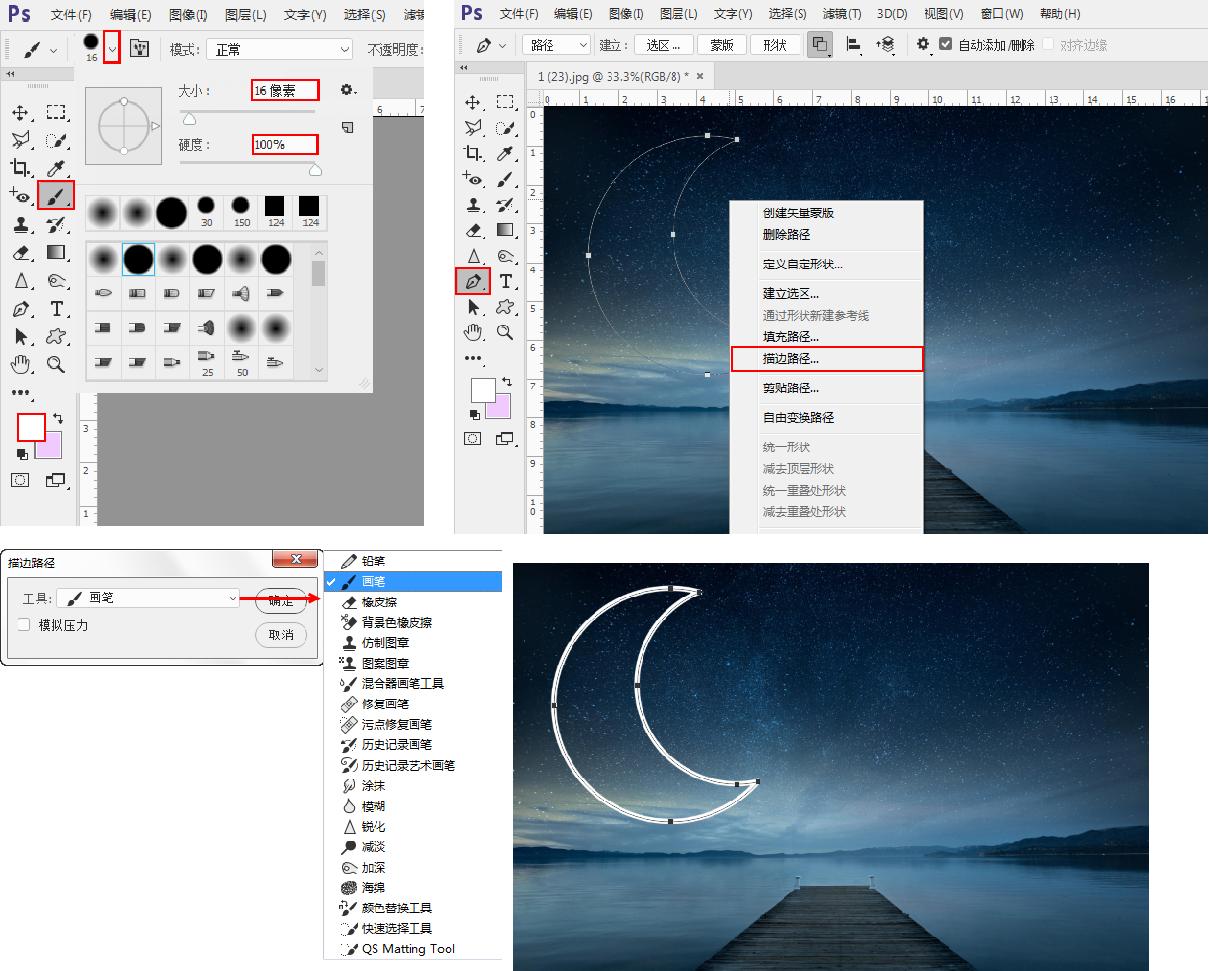Open the 路径 mode dropdown

coord(556,44)
